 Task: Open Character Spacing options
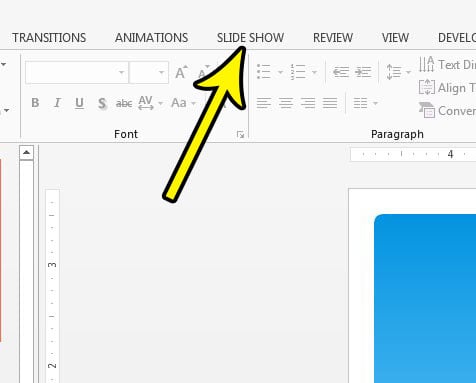click(146, 103)
